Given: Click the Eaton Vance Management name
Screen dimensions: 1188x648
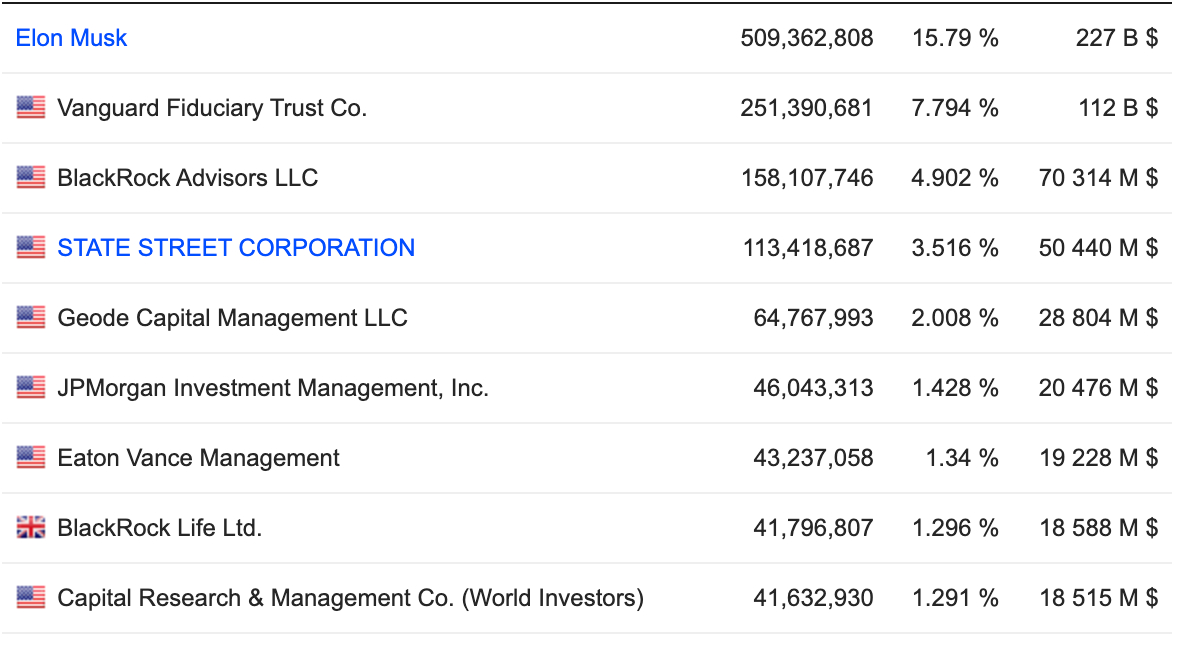Looking at the screenshot, I should (x=198, y=458).
